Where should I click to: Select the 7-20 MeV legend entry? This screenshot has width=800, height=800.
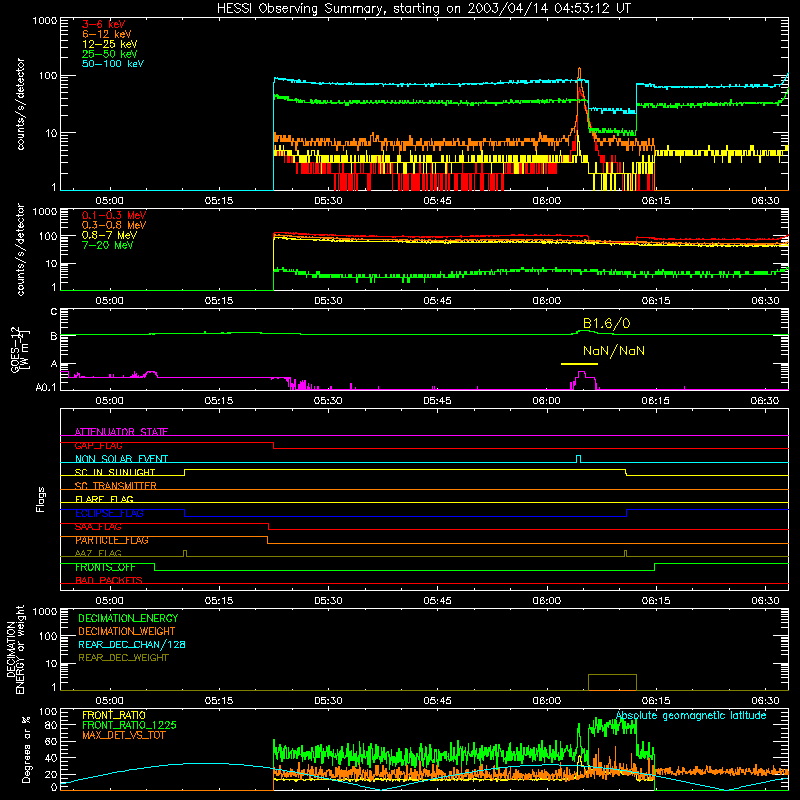107,245
